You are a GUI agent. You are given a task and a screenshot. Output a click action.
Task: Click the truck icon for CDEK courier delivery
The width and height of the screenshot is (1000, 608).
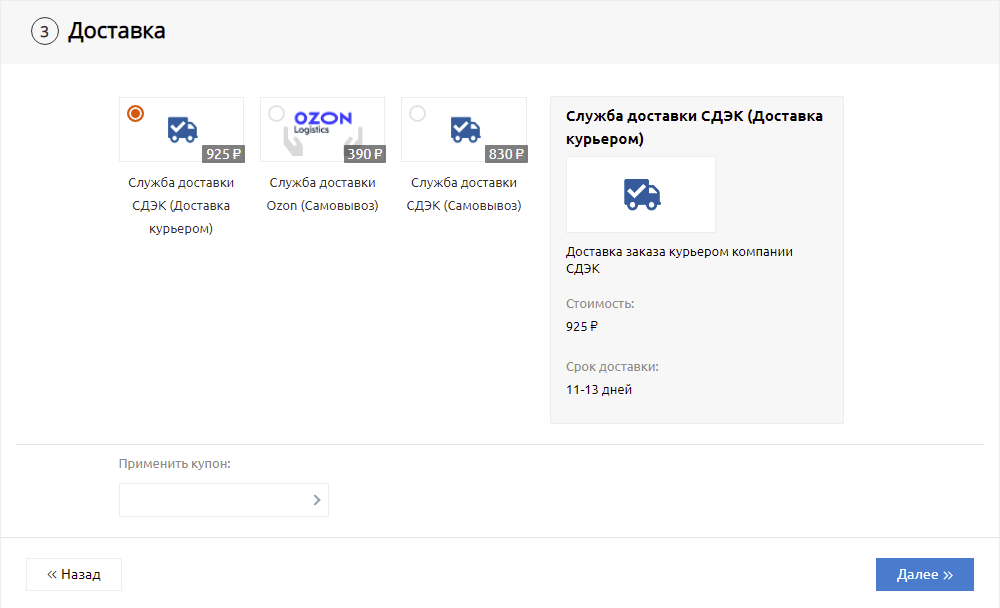pos(182,130)
